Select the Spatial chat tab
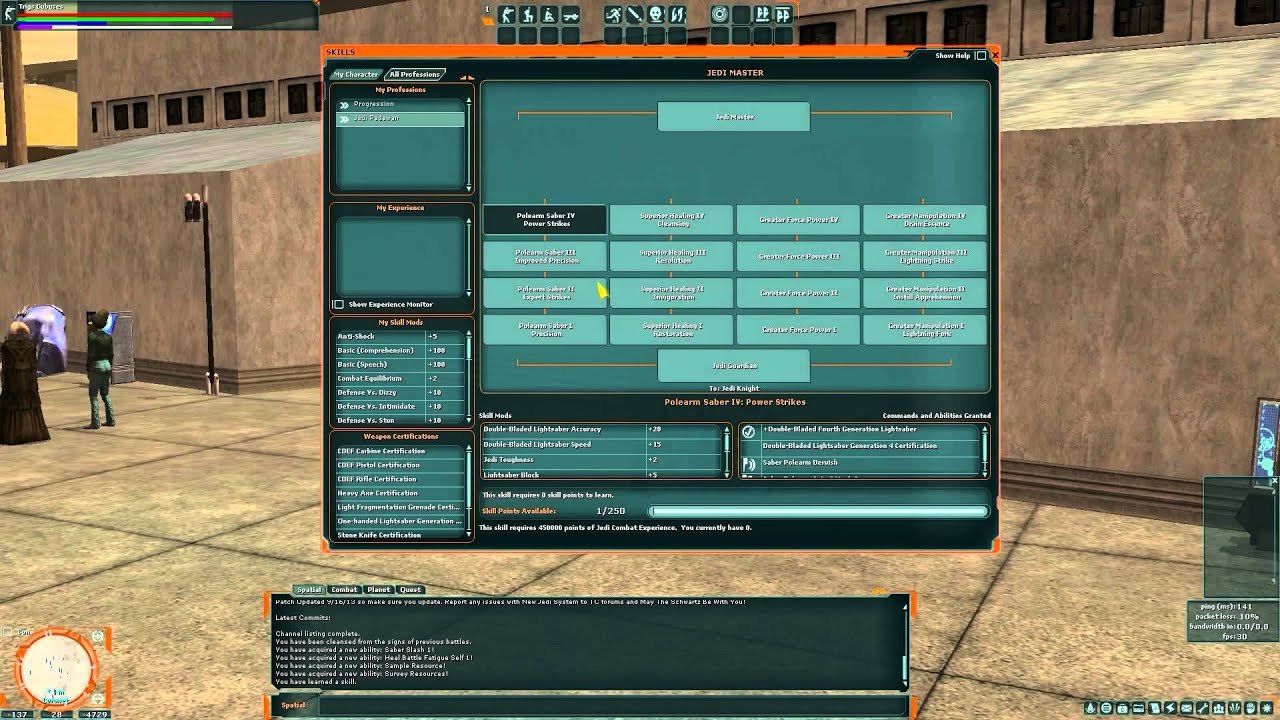Image resolution: width=1280 pixels, height=720 pixels. tap(308, 590)
